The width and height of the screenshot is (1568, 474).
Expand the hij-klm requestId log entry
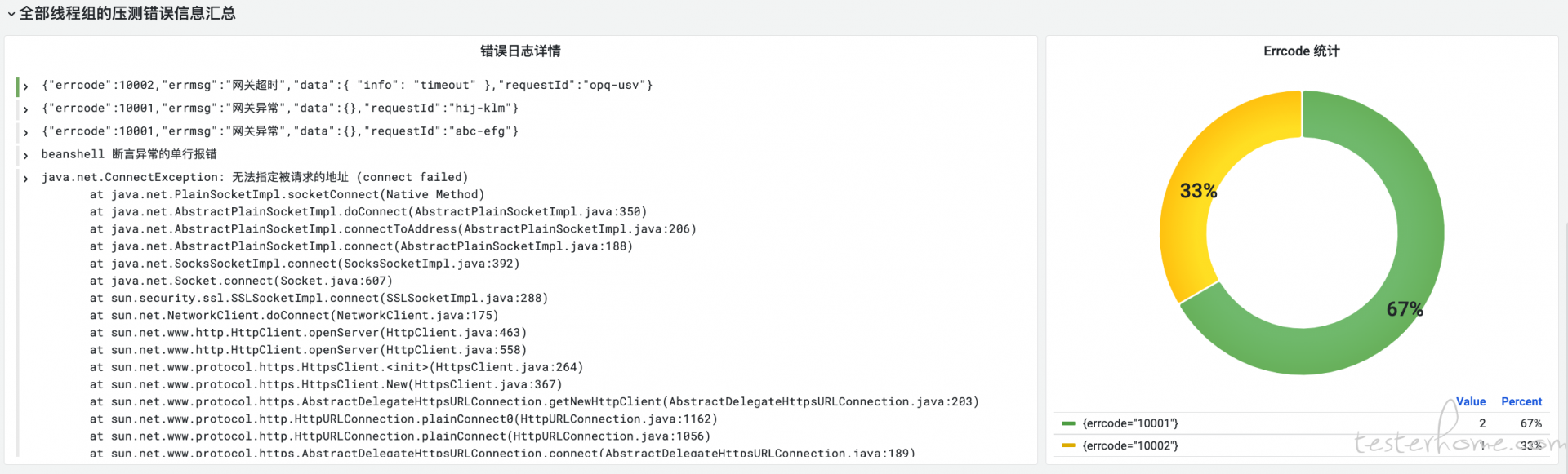pos(25,109)
